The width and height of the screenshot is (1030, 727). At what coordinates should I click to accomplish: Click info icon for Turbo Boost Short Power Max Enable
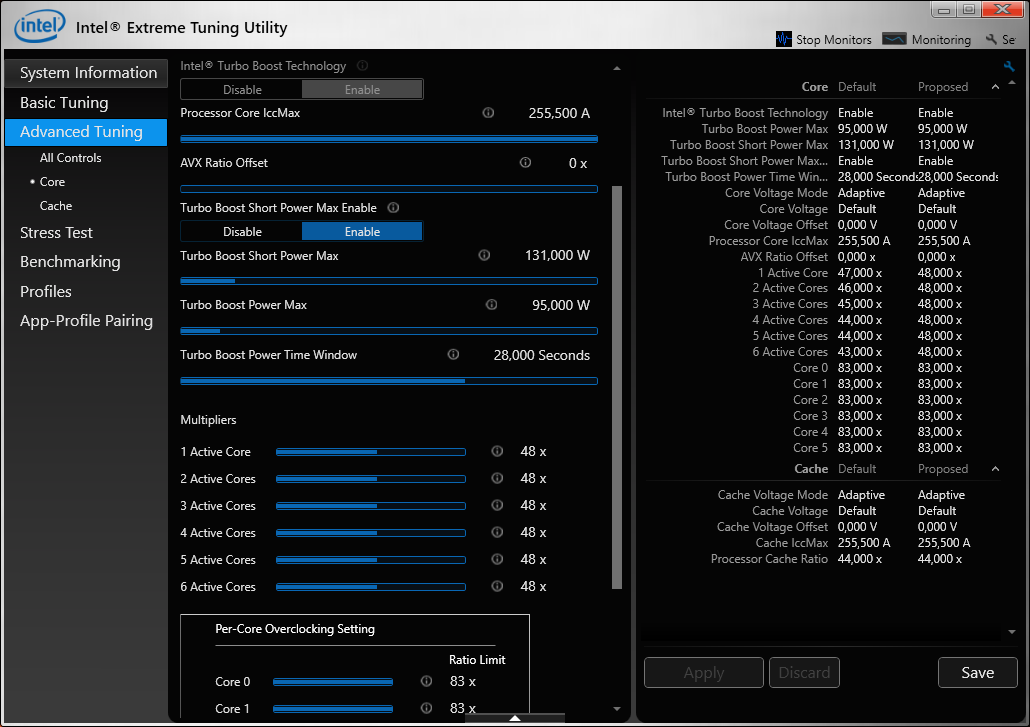(x=393, y=208)
